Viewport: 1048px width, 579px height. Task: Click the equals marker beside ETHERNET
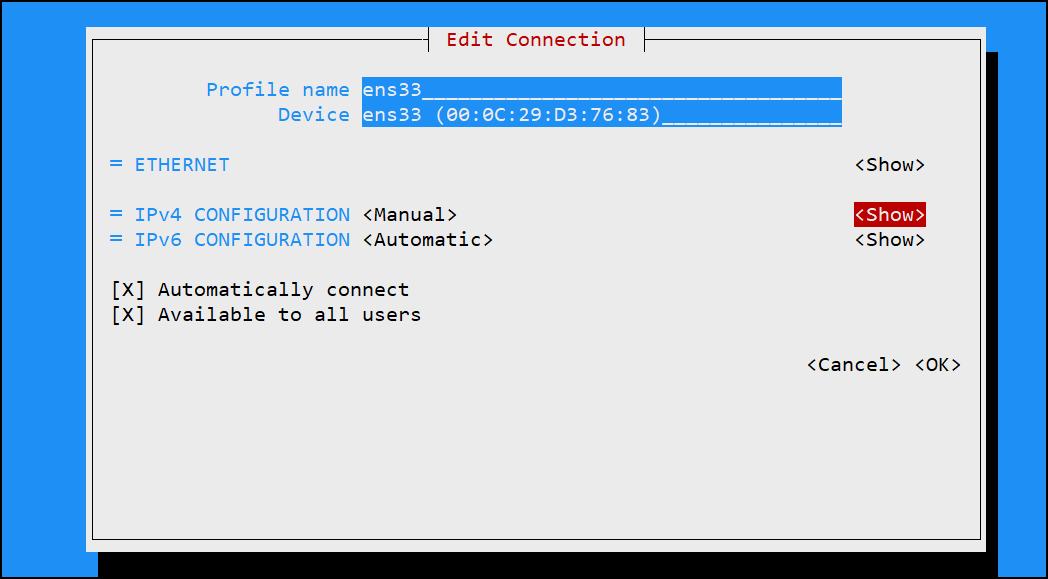point(116,164)
